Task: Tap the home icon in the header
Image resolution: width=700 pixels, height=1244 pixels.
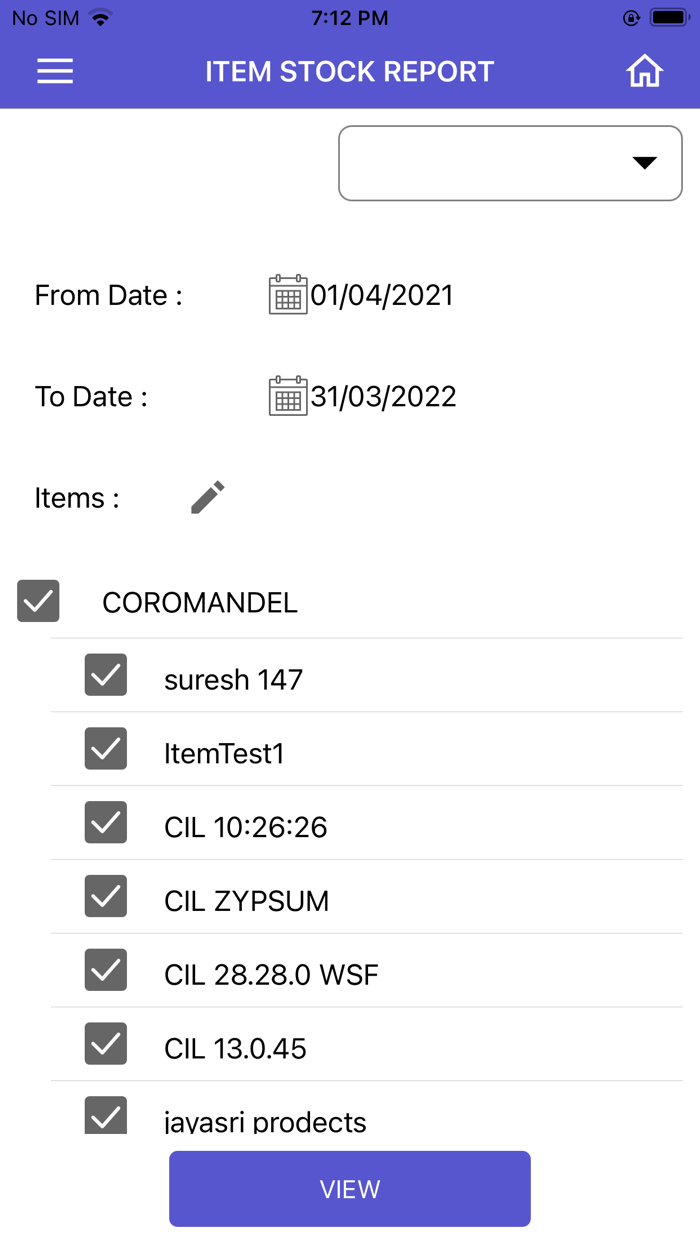Action: coord(645,71)
